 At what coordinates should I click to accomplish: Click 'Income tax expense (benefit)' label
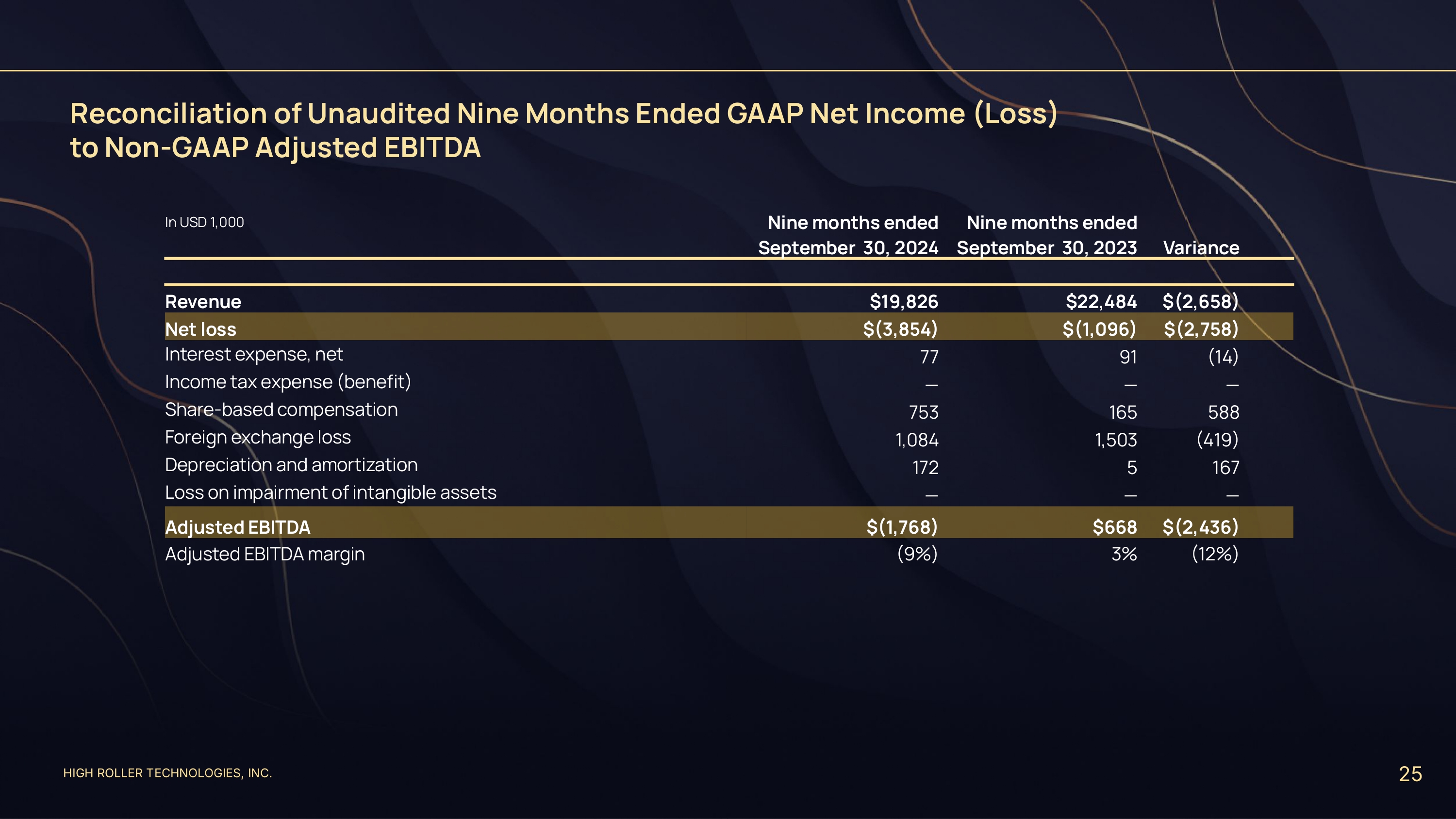click(x=287, y=382)
